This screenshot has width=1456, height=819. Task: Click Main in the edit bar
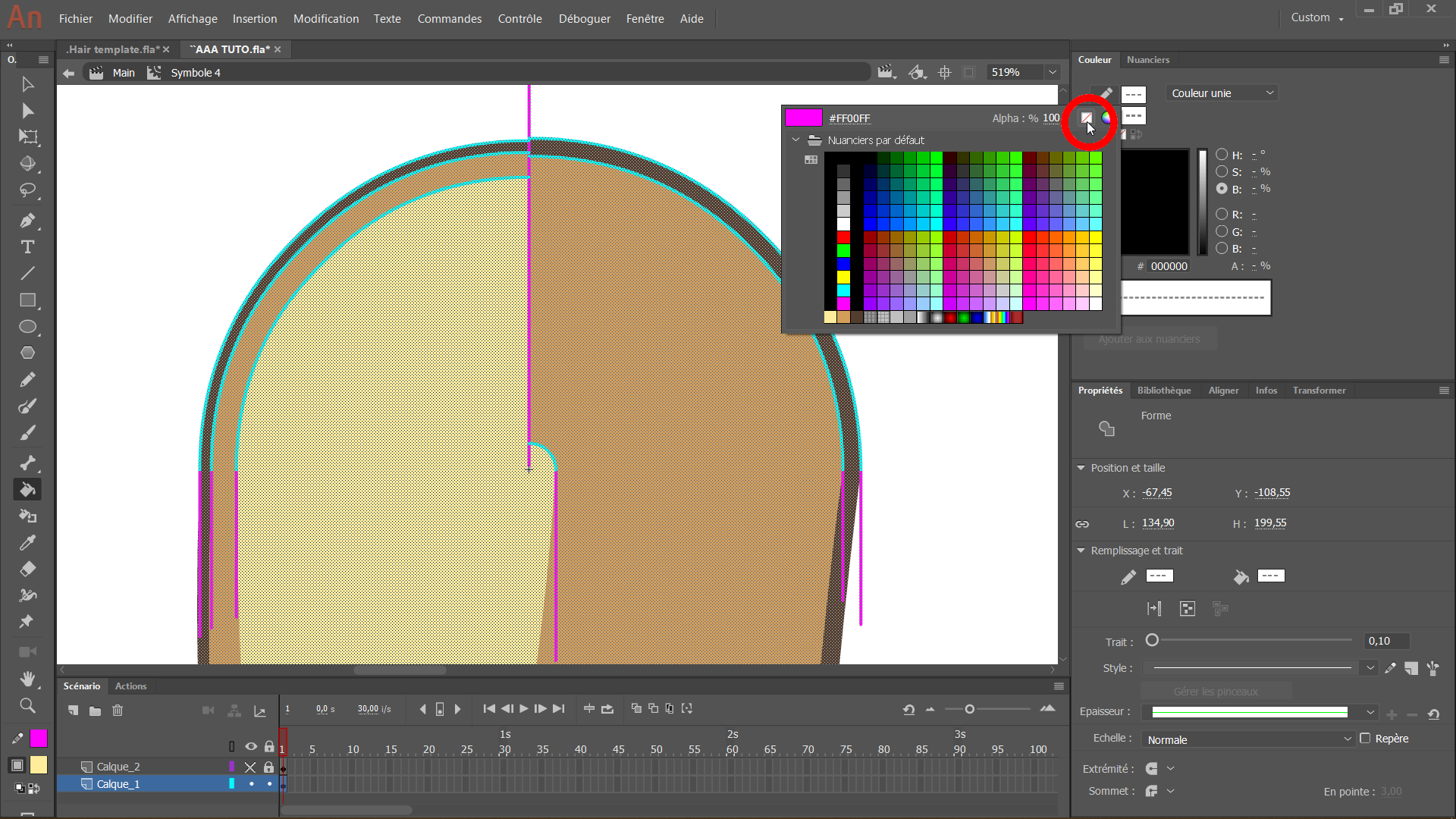click(x=124, y=73)
